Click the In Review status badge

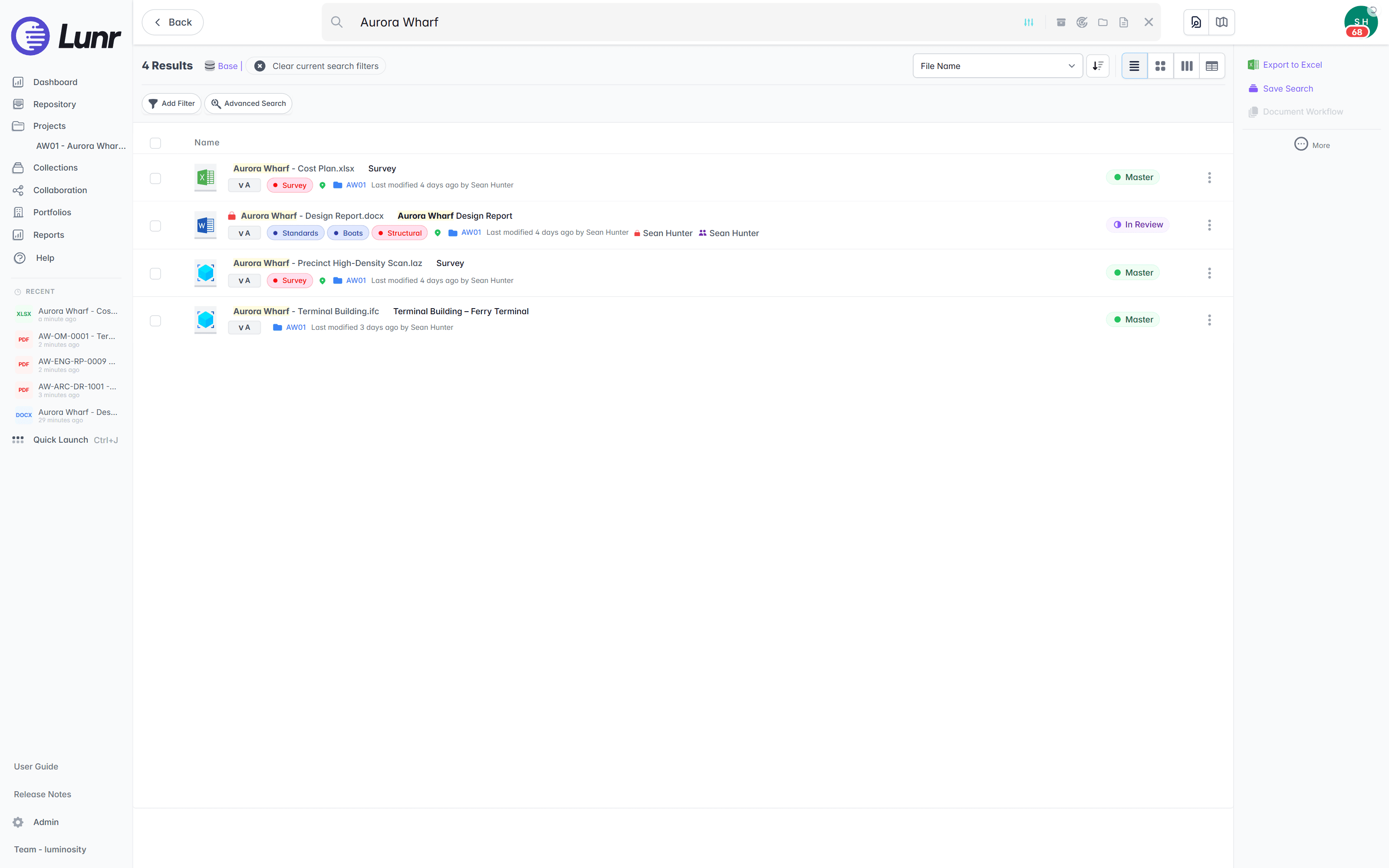(x=1138, y=224)
